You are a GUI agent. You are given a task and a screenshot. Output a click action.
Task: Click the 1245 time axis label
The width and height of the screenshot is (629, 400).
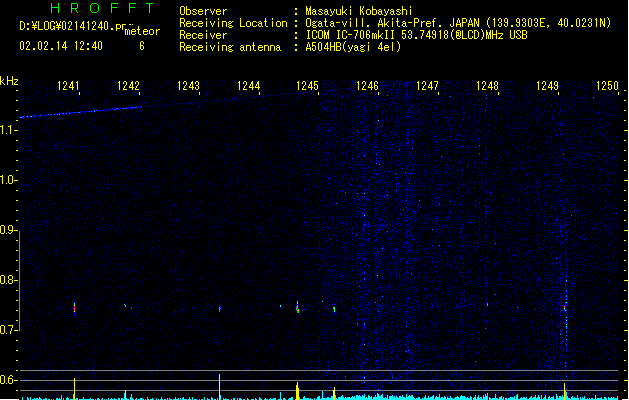pyautogui.click(x=307, y=85)
